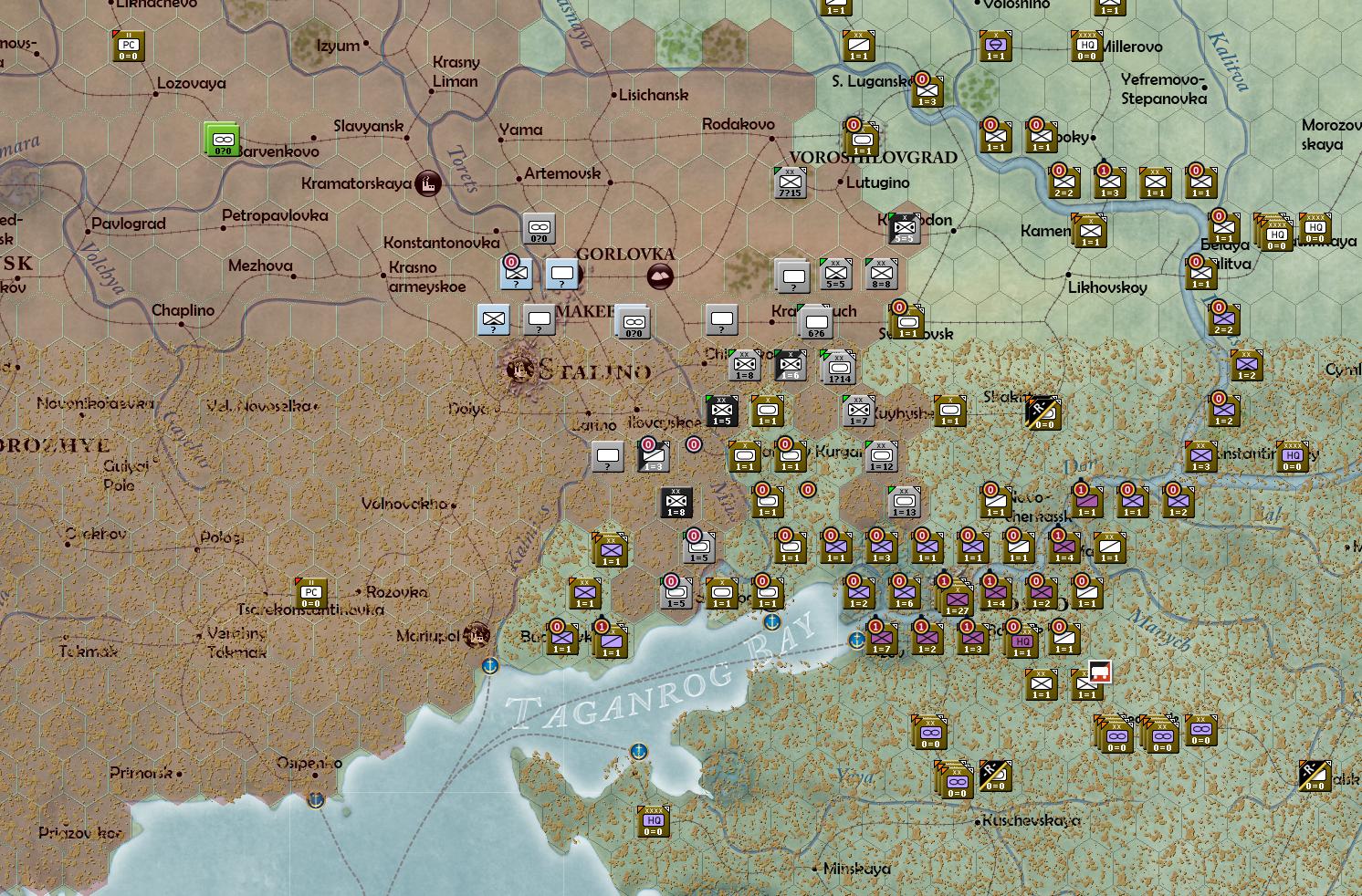Viewport: 1362px width, 896px height.
Task: Select the 1=27 unit stack at Rostov
Action: 955,598
